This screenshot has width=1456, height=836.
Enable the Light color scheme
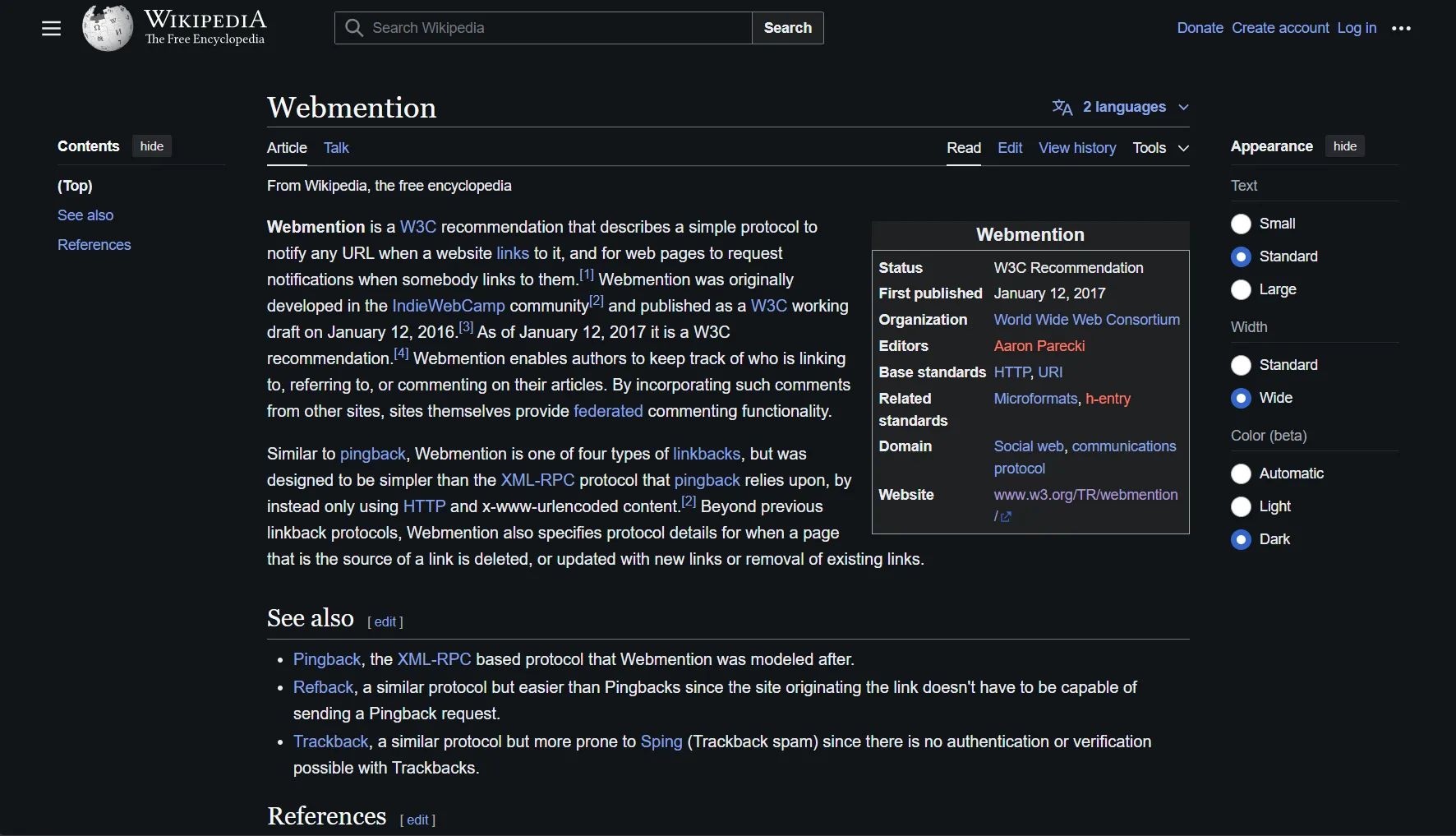tap(1241, 507)
